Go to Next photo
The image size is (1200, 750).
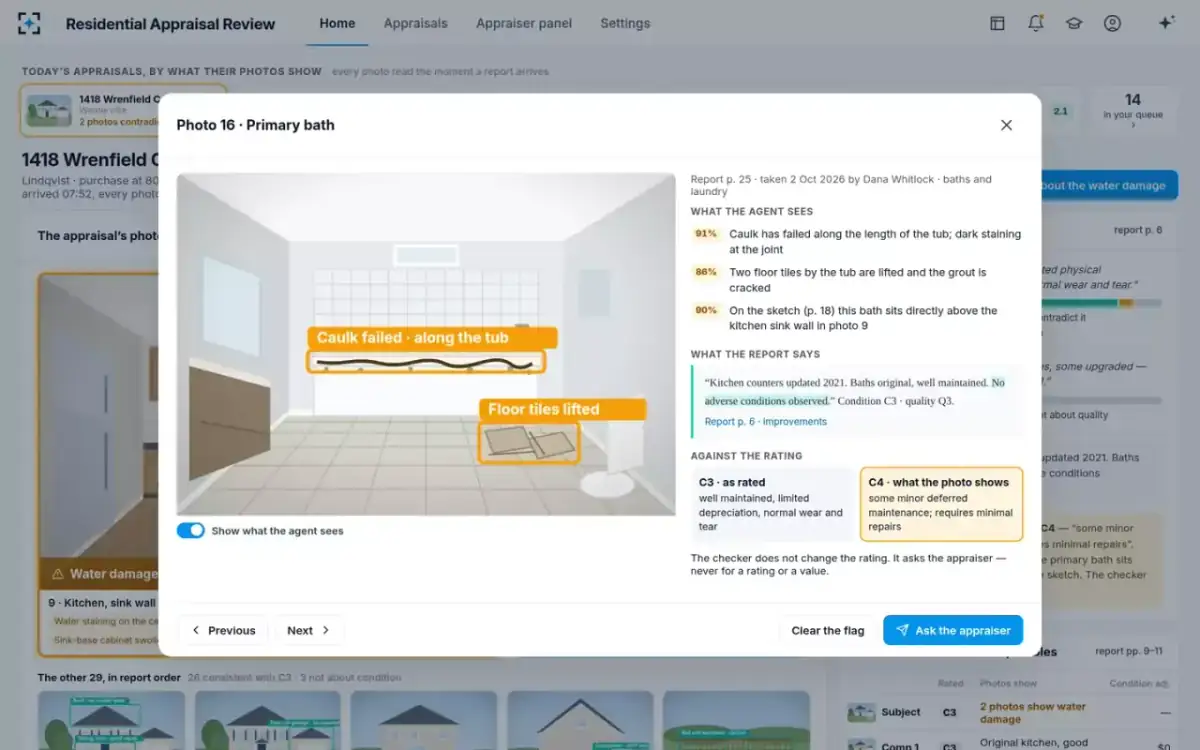pos(309,630)
